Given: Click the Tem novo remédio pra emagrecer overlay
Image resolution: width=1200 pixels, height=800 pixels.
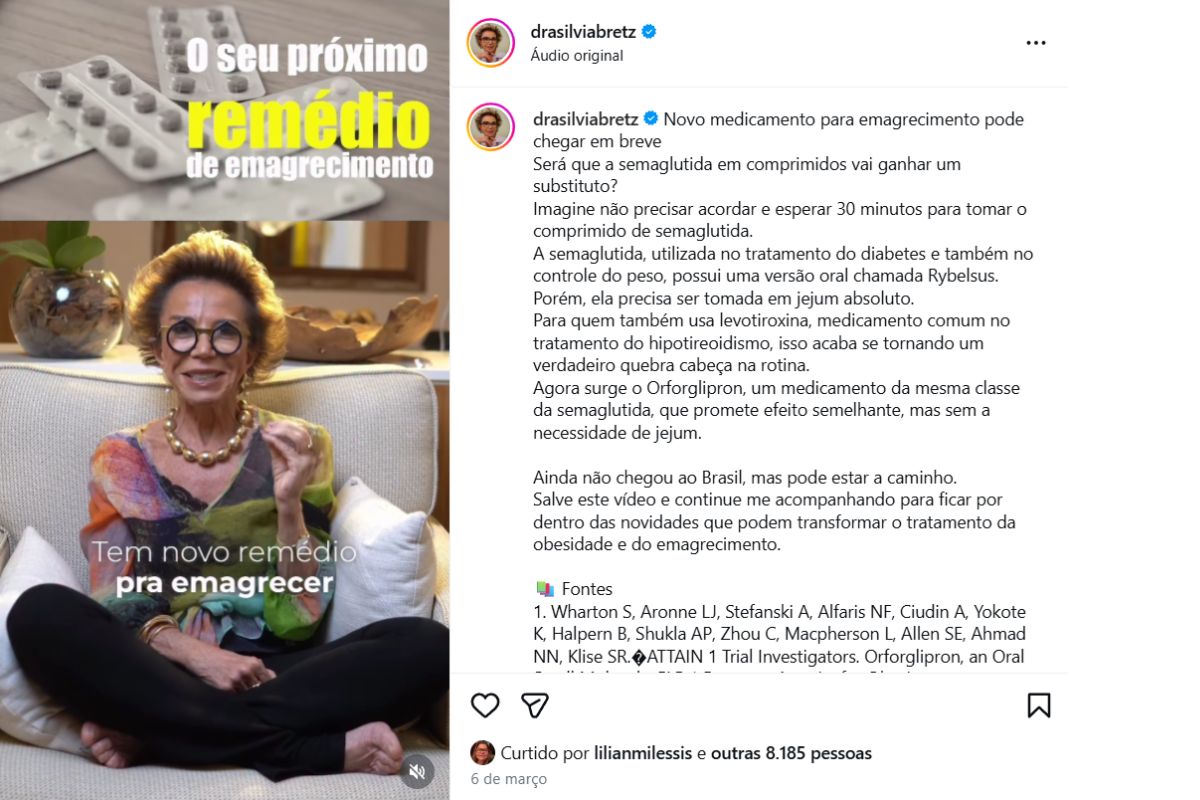Looking at the screenshot, I should pos(224,567).
